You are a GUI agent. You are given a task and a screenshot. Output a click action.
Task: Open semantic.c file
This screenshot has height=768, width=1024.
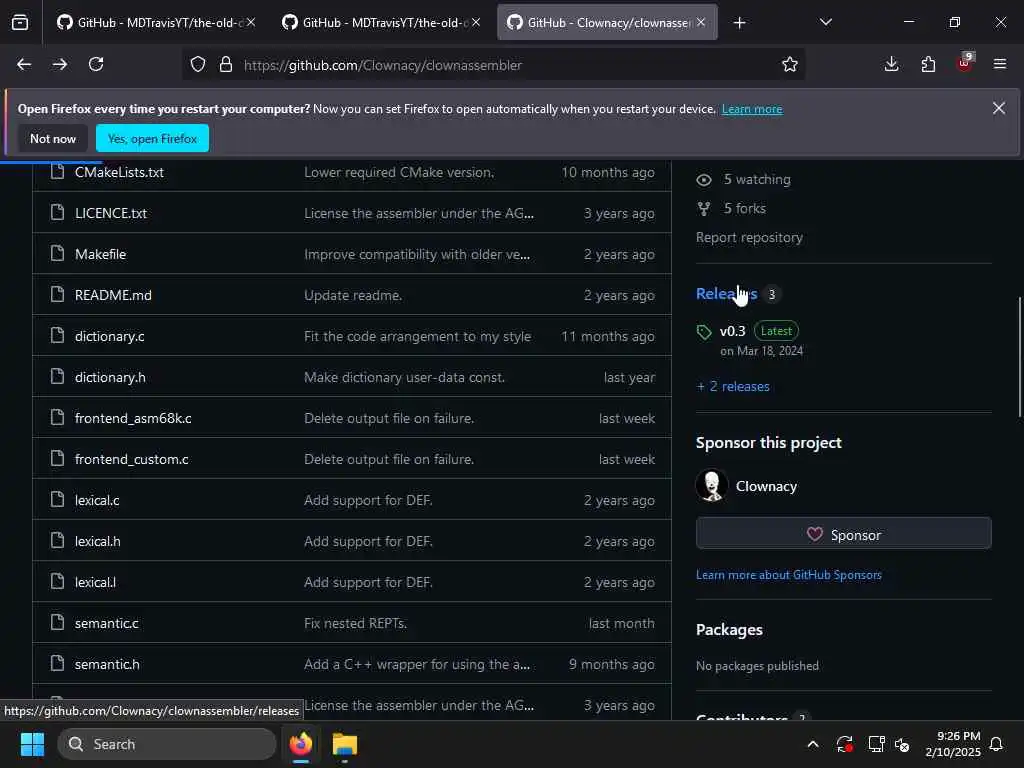coord(106,624)
